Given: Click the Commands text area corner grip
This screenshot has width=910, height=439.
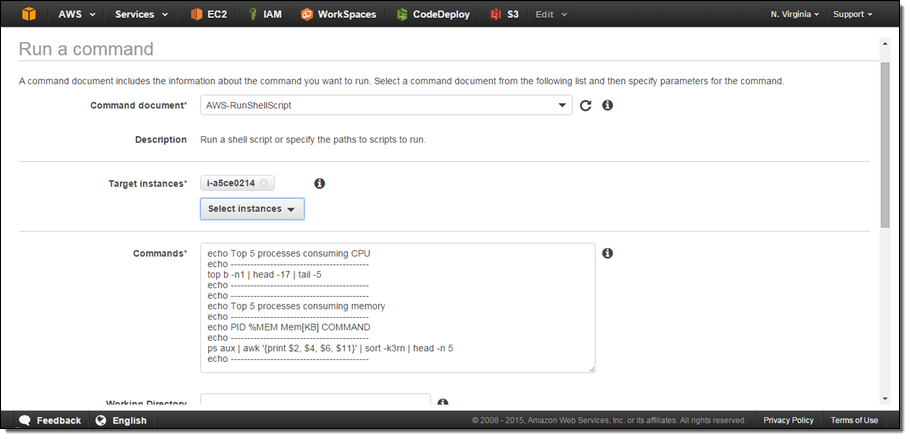Looking at the screenshot, I should (591, 369).
